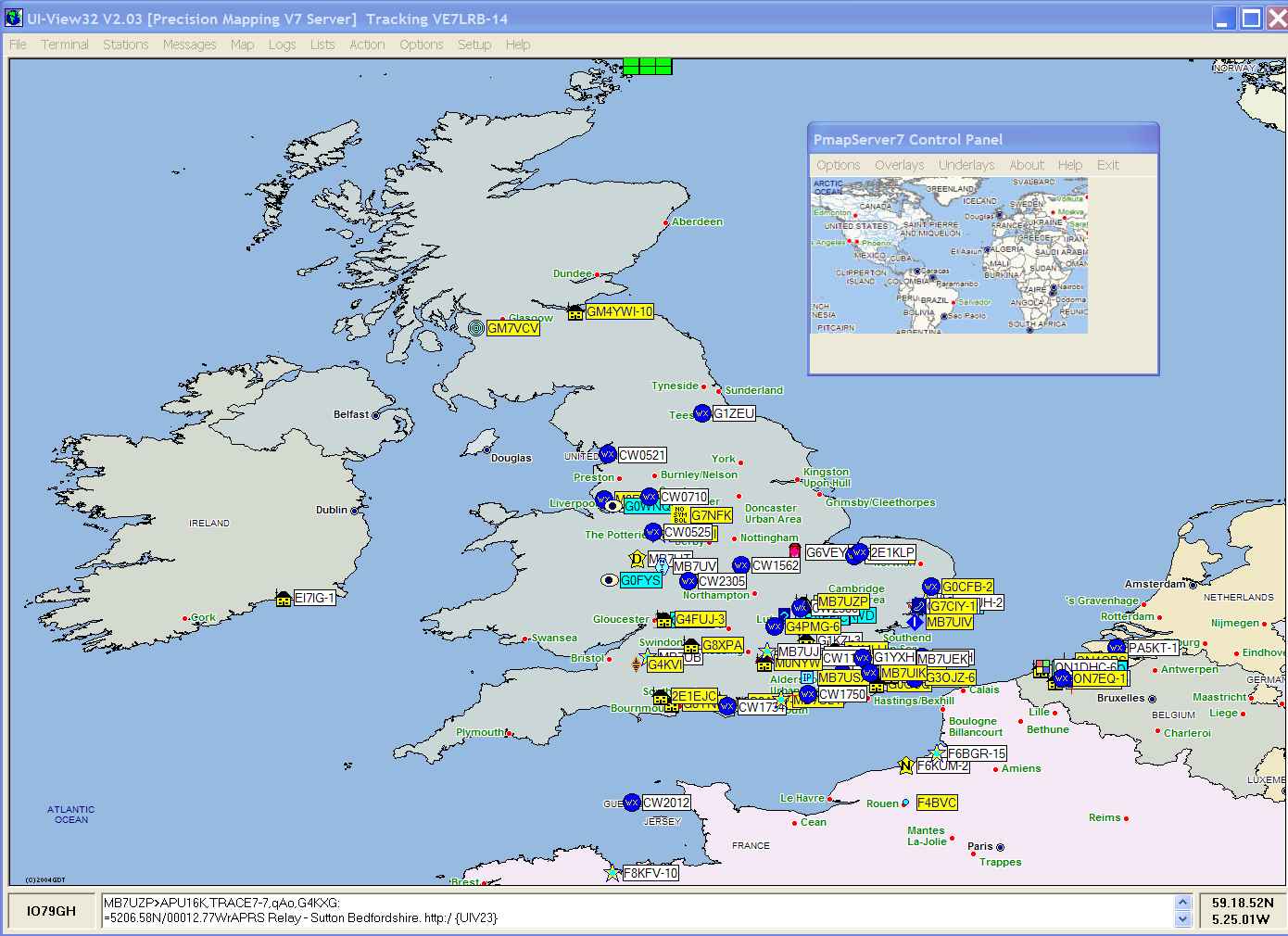Open the Lists menu
The height and width of the screenshot is (936, 1288).
(x=322, y=44)
